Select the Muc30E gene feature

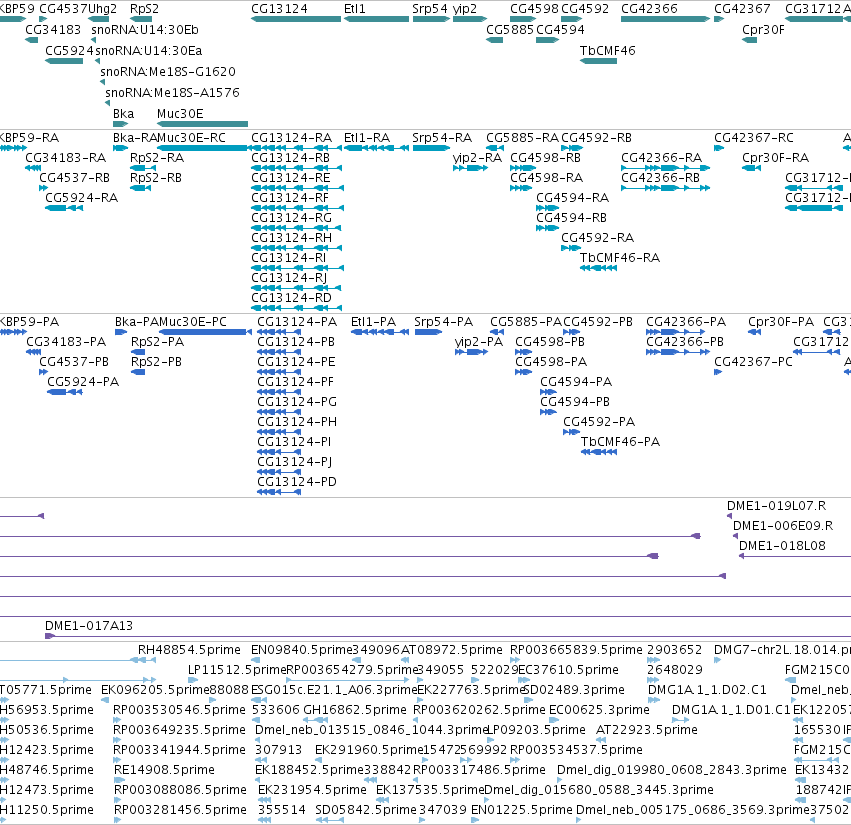coord(202,124)
